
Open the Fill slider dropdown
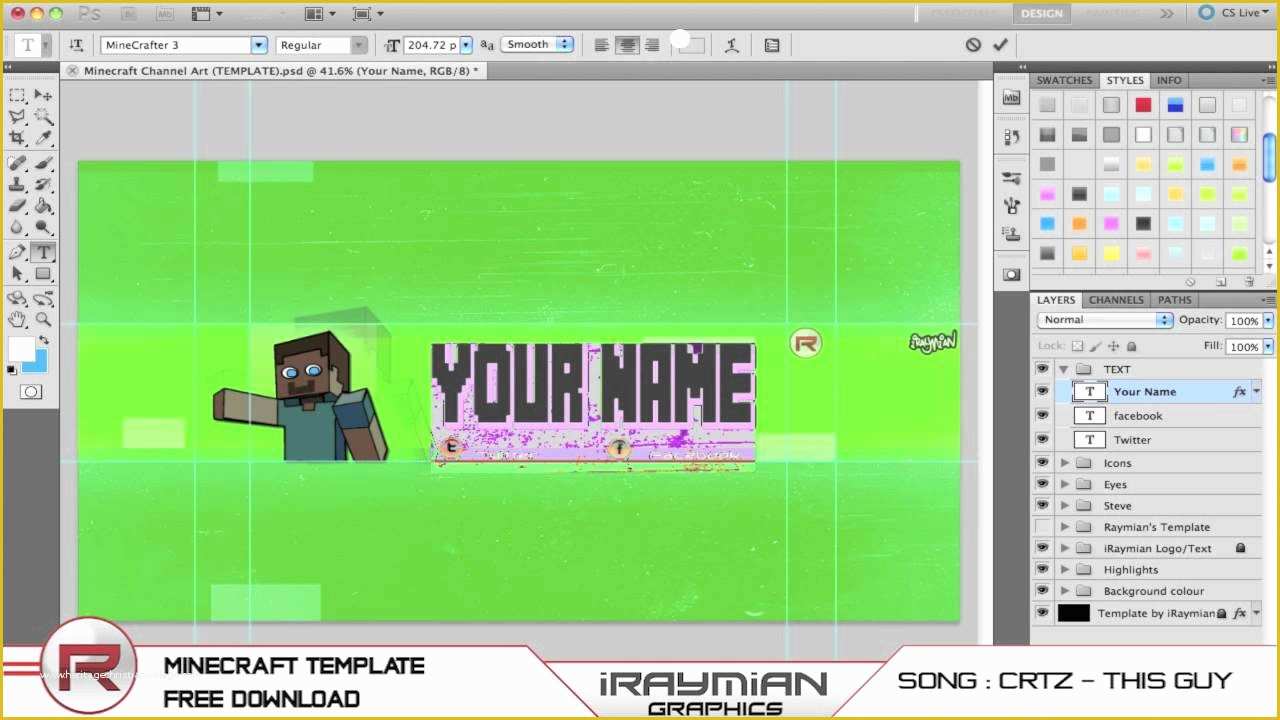coord(1268,347)
